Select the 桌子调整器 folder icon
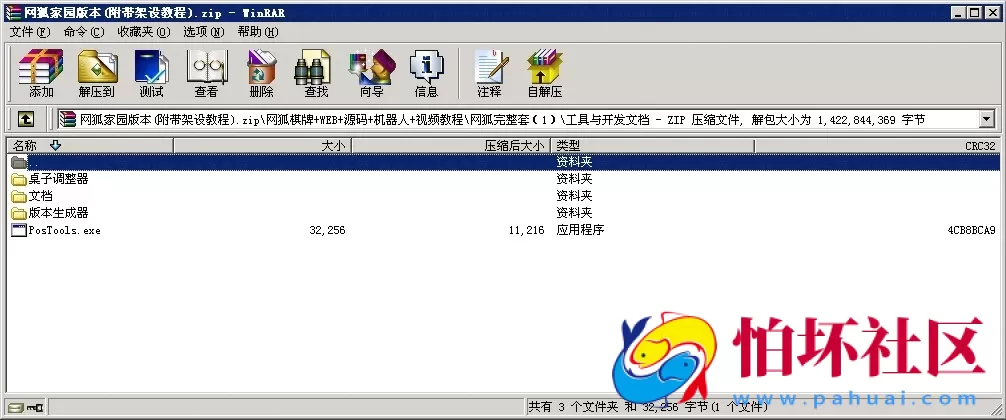The height and width of the screenshot is (420, 1006). click(19, 179)
